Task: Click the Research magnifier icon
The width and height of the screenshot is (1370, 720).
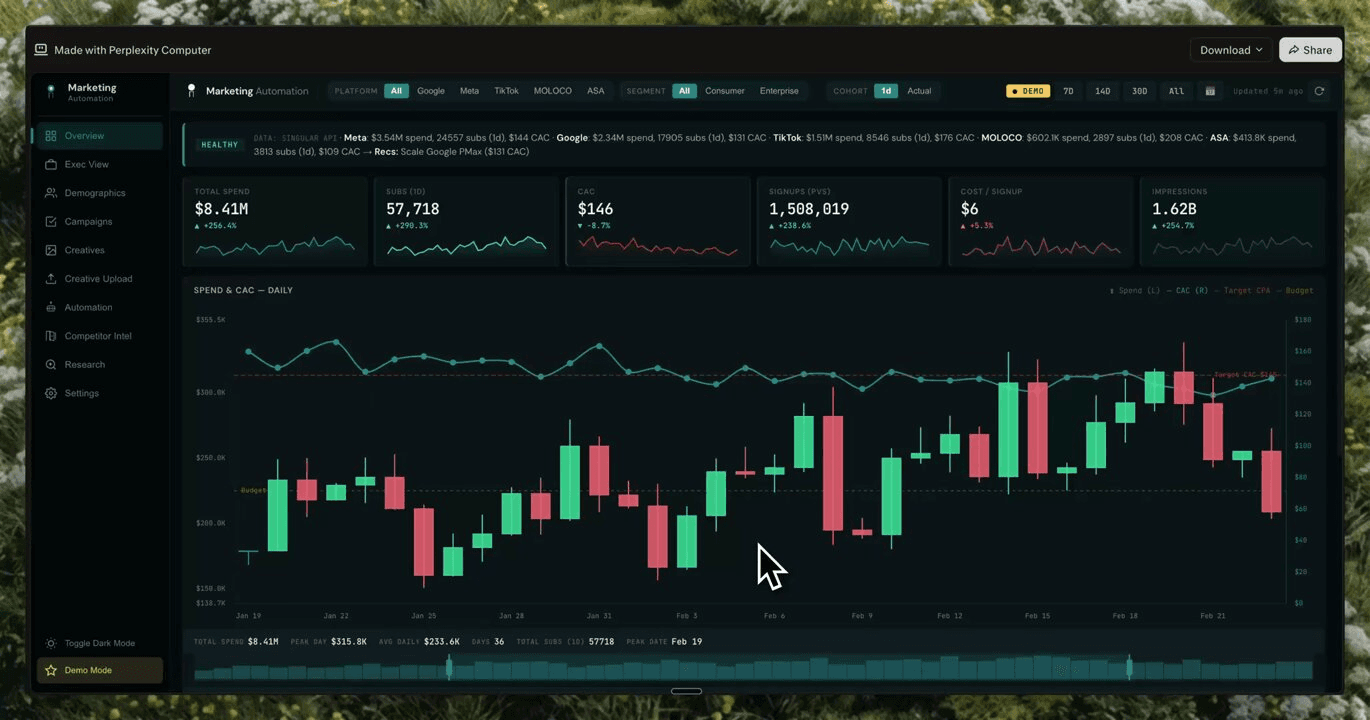Action: tap(51, 365)
